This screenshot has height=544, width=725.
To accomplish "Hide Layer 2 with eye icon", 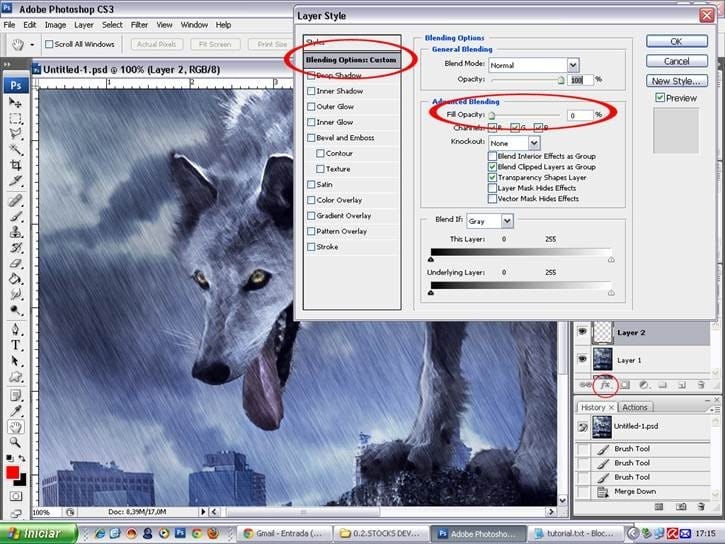I will pos(582,332).
